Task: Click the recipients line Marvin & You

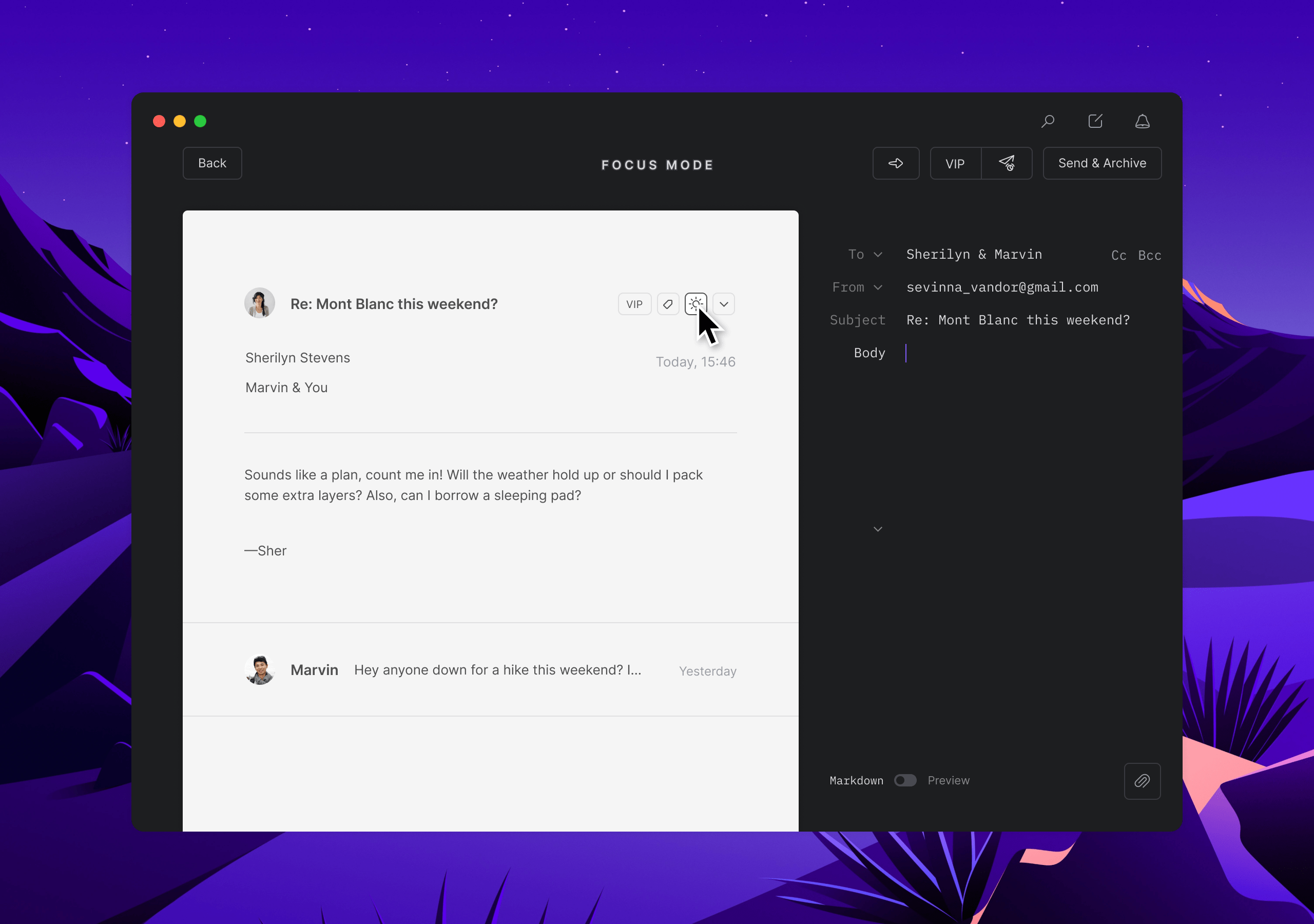Action: 286,388
